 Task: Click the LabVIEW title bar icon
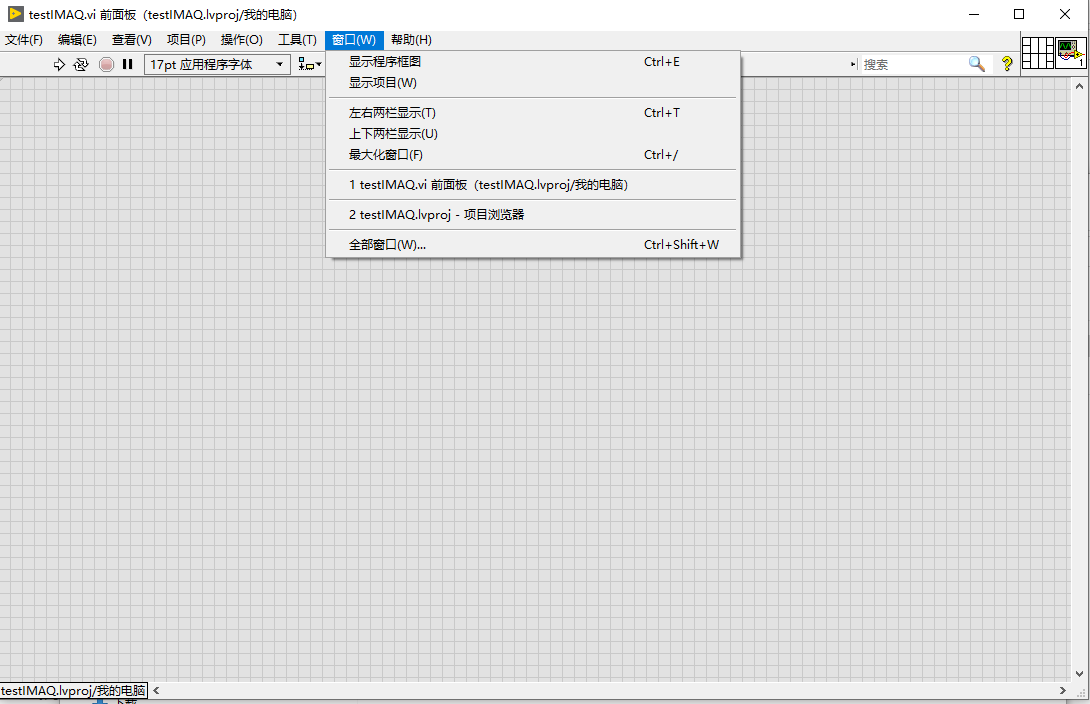(15, 14)
